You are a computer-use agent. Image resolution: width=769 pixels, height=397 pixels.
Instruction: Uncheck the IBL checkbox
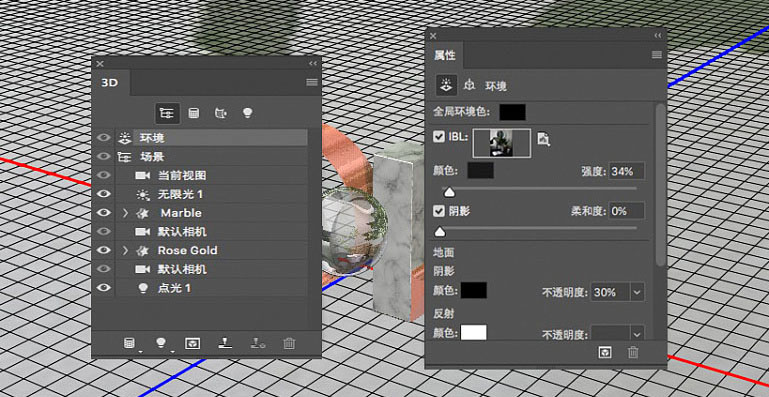439,136
